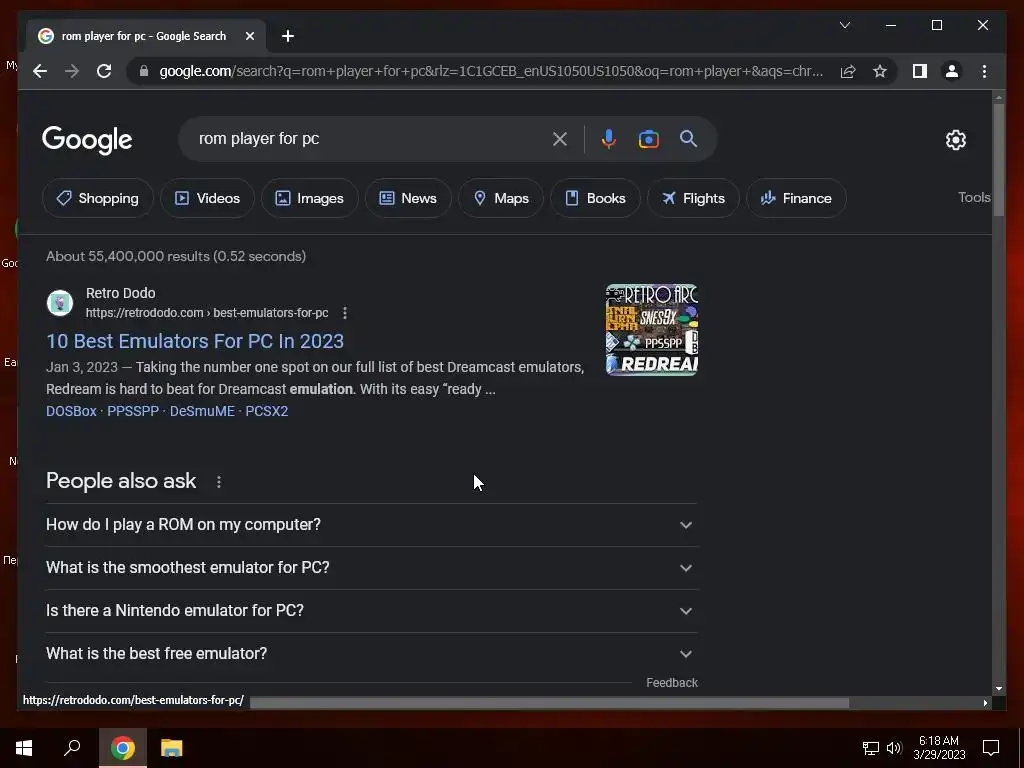Screen dimensions: 1024x768
Task: Open '10 Best Emulators For PC In 2023' result
Action: (195, 341)
